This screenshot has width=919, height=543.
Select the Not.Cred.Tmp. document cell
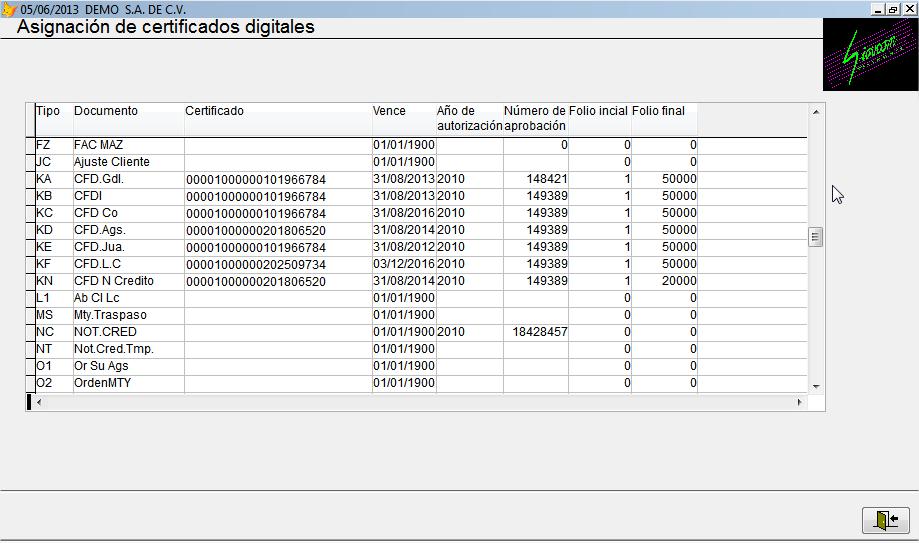(x=128, y=349)
